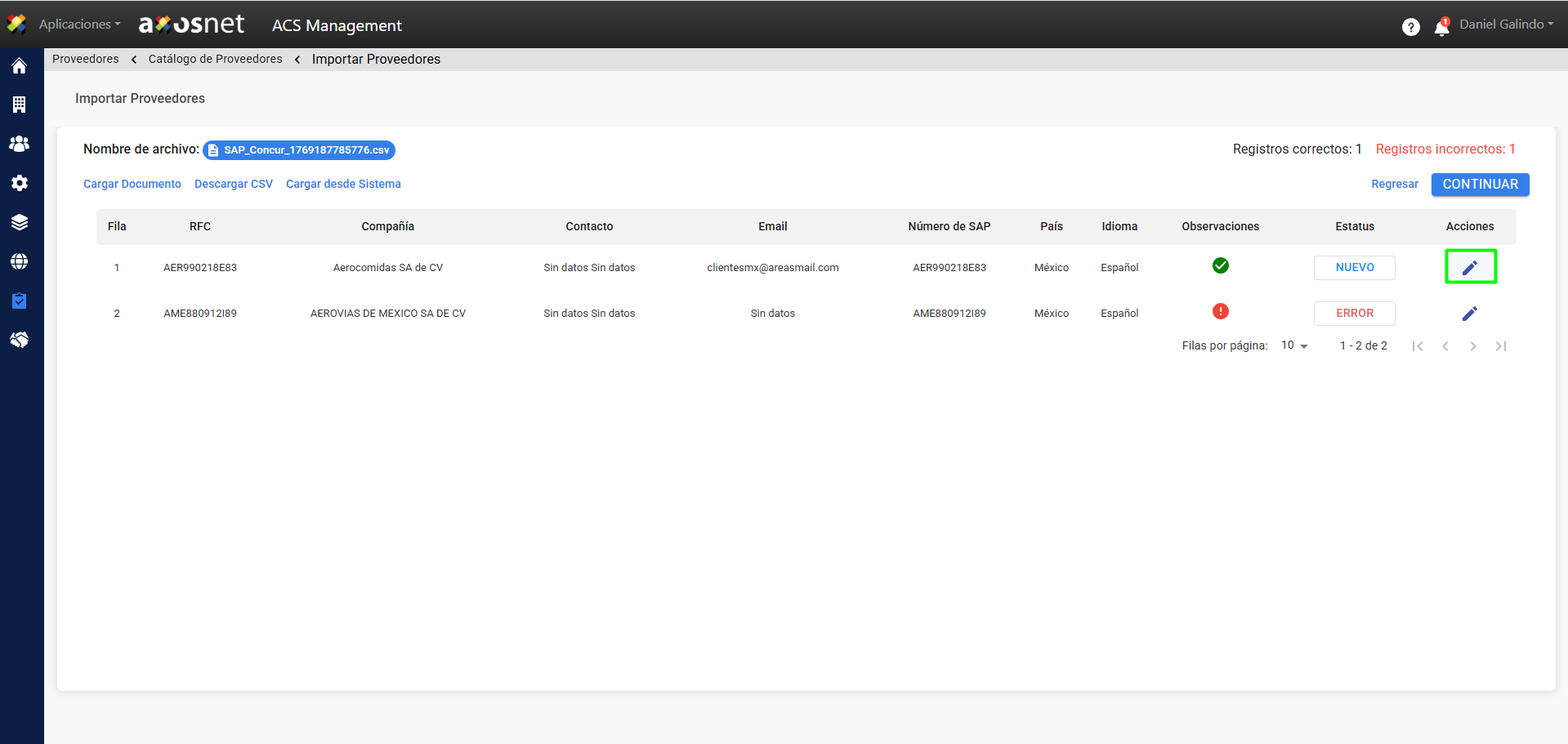
Task: Open the users group sidebar icon
Action: click(20, 144)
